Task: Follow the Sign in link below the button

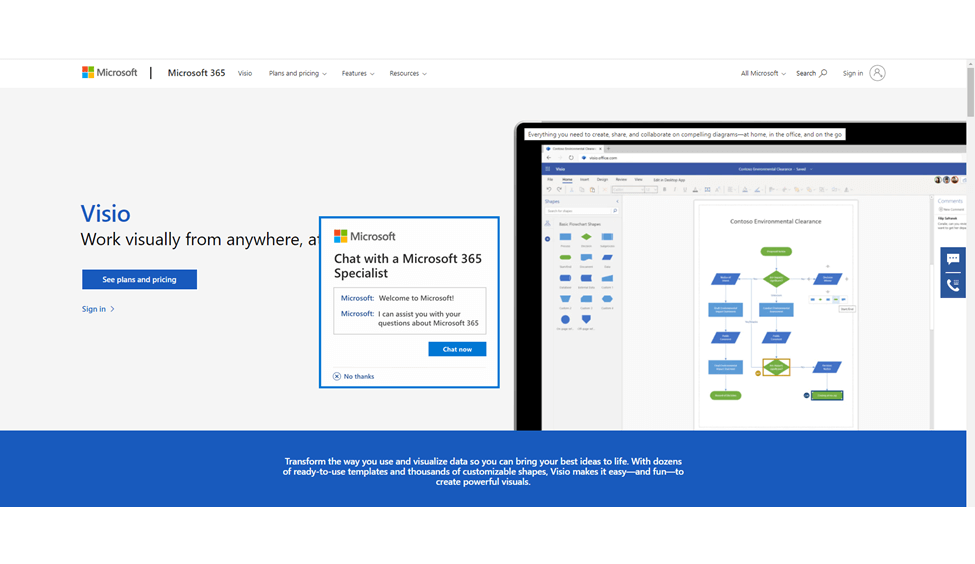Action: coord(98,309)
